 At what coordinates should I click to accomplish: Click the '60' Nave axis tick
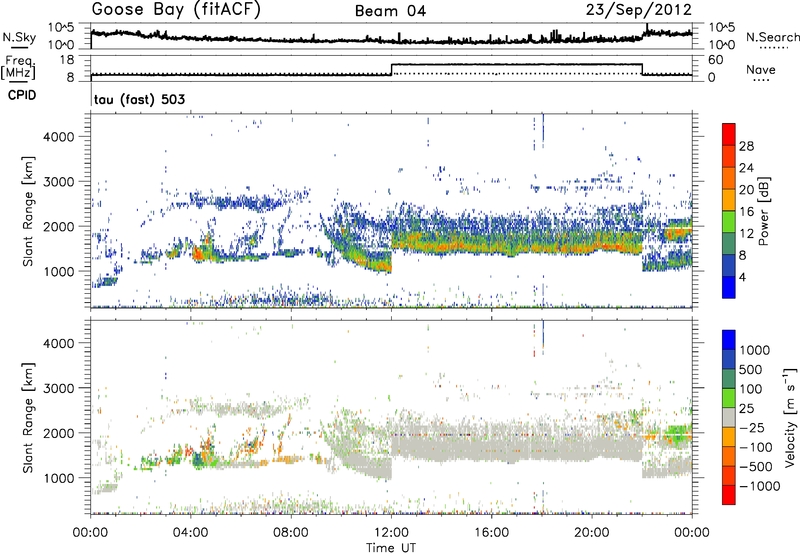(x=716, y=60)
